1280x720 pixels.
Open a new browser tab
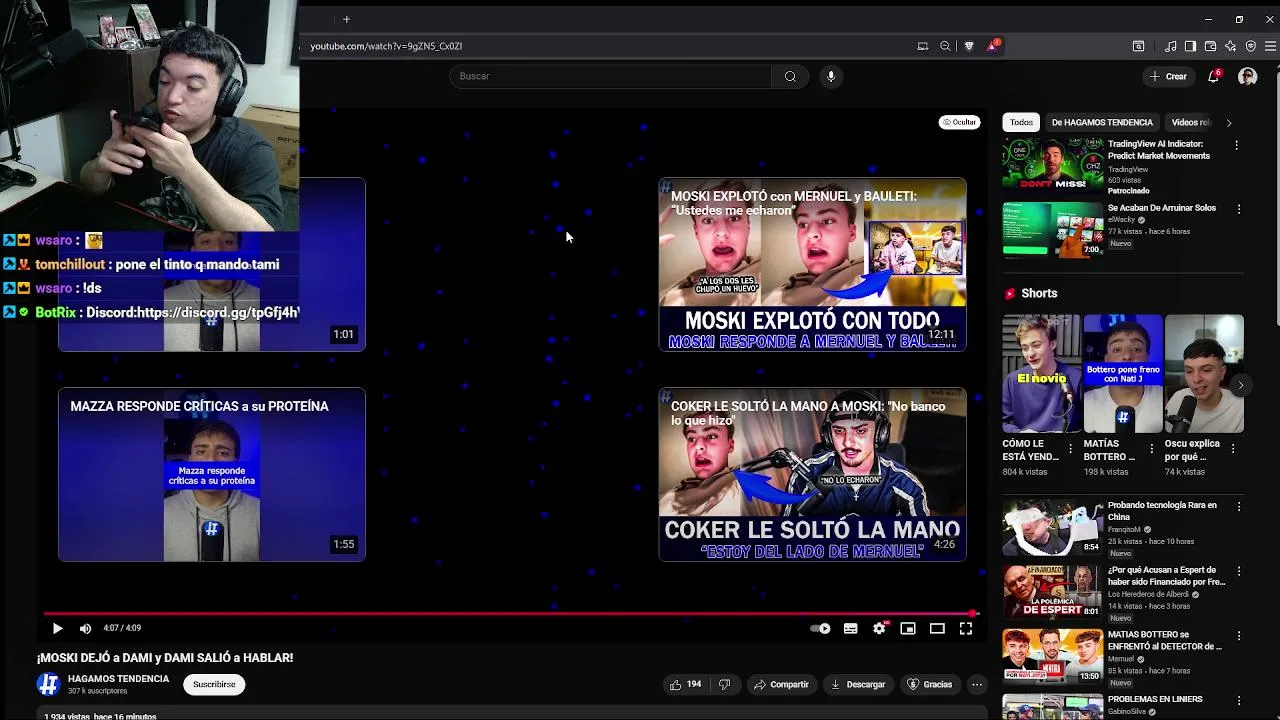coord(346,19)
